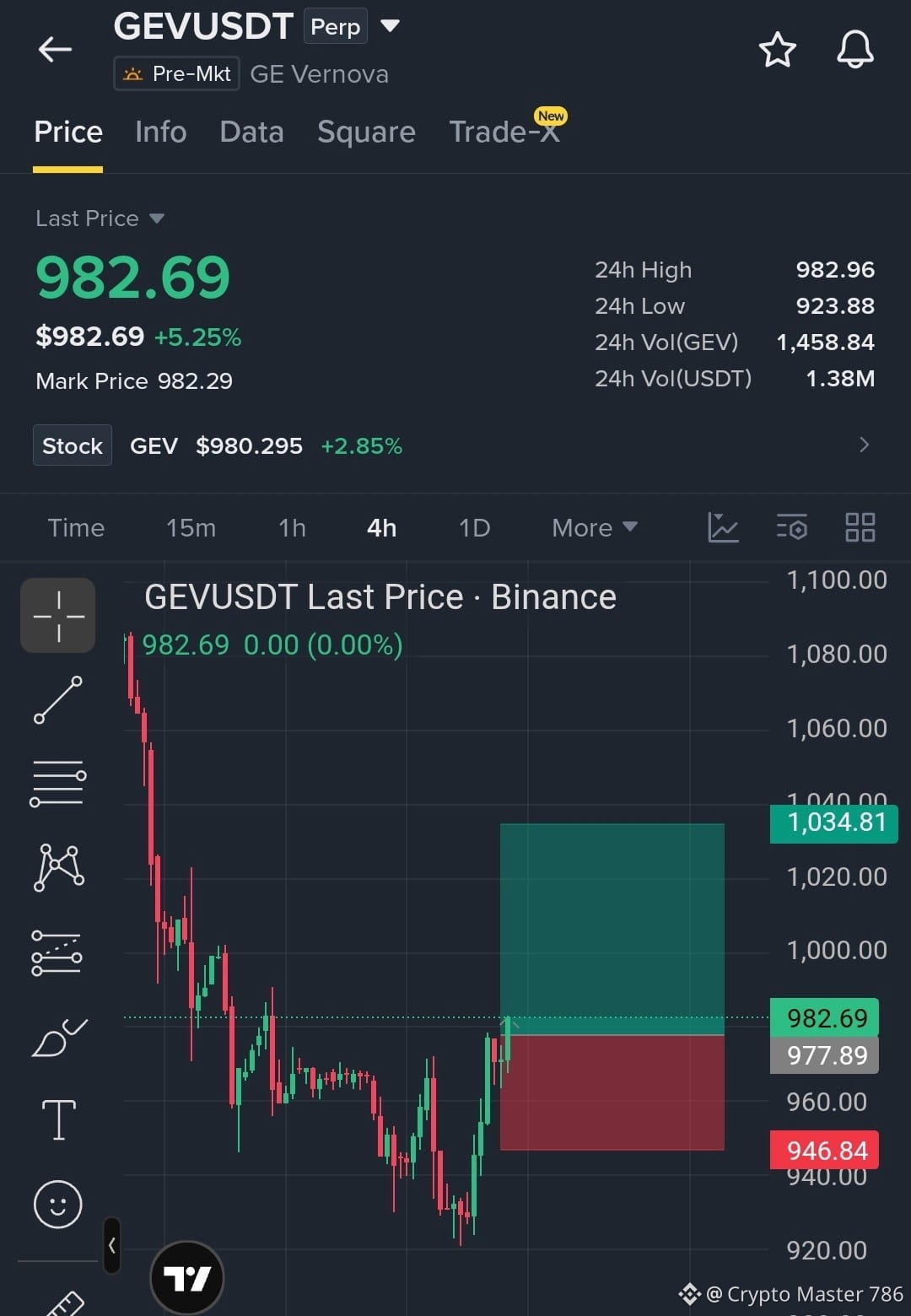Collapse the drawing toolbar with side arrow
This screenshot has width=911, height=1316.
pyautogui.click(x=111, y=1245)
